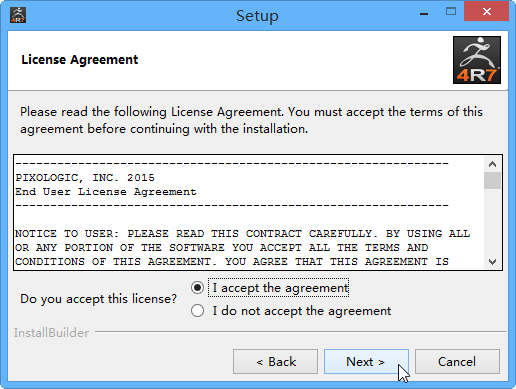Click the InstallBuilder label

click(51, 333)
